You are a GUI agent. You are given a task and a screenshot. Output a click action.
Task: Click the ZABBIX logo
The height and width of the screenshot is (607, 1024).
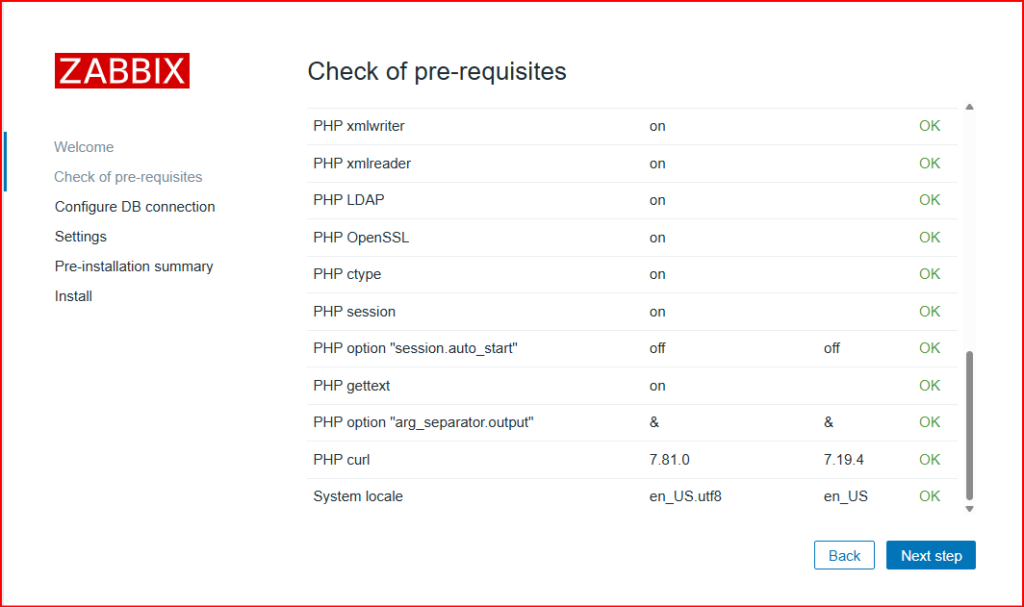[x=122, y=71]
